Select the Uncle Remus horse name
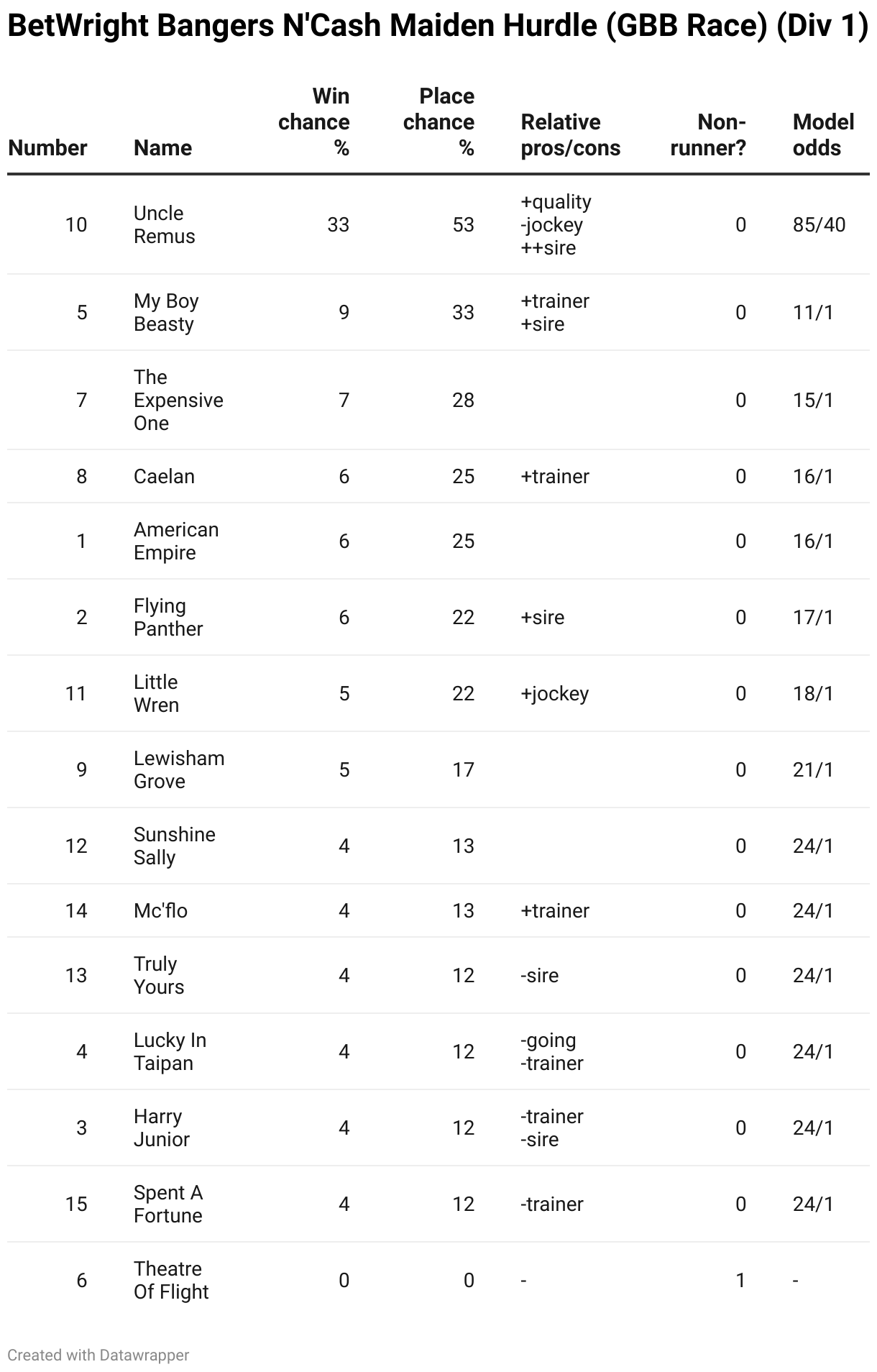 click(x=164, y=225)
